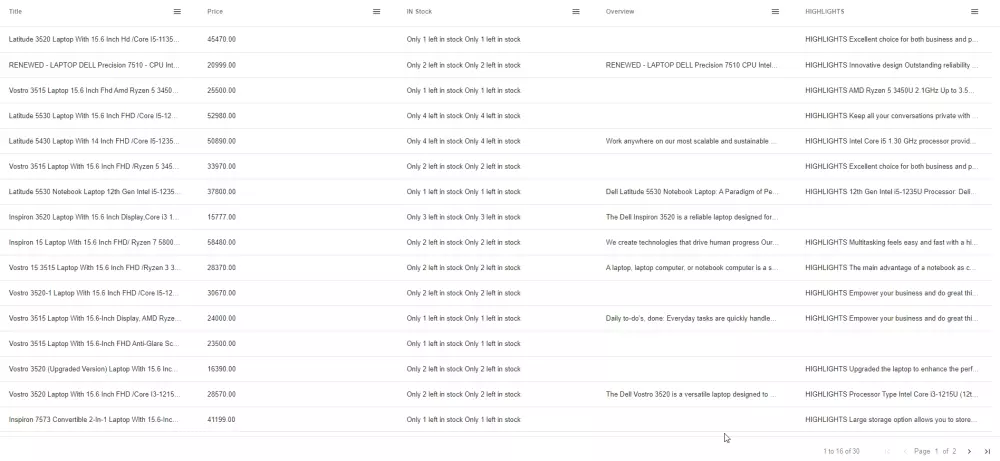This screenshot has height=461, width=1000.
Task: Select the Vostro 15 3515 Laptop title
Action: 94,268
